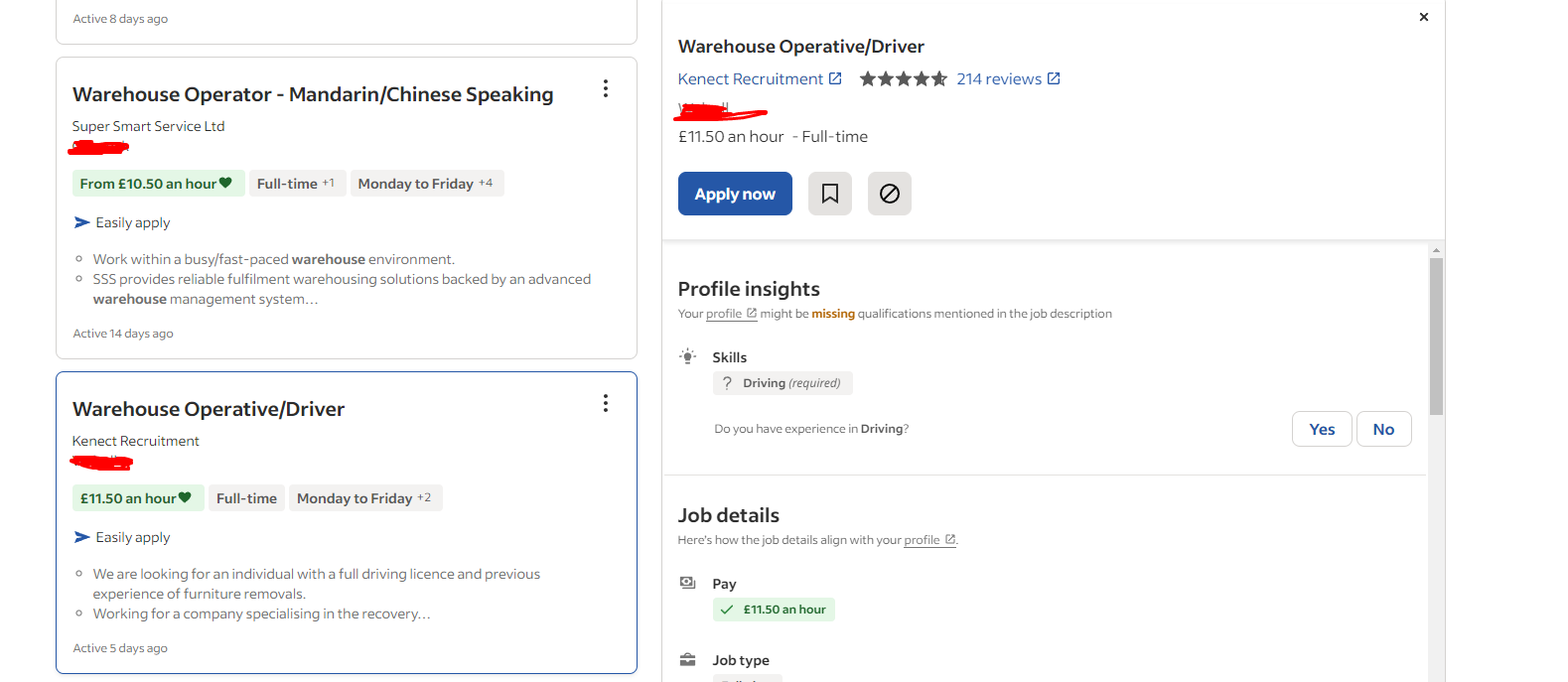The image size is (1568, 682).
Task: Click the external link icon beside the Profile insights profile link
Action: point(752,314)
